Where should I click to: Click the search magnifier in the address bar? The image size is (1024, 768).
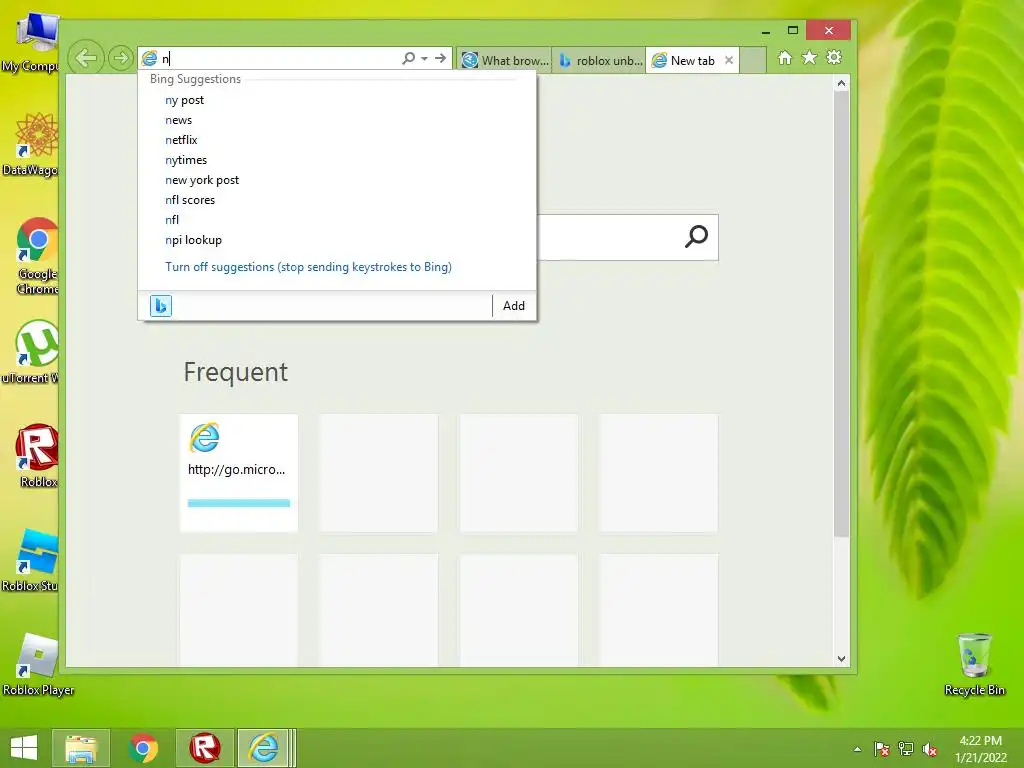click(409, 58)
